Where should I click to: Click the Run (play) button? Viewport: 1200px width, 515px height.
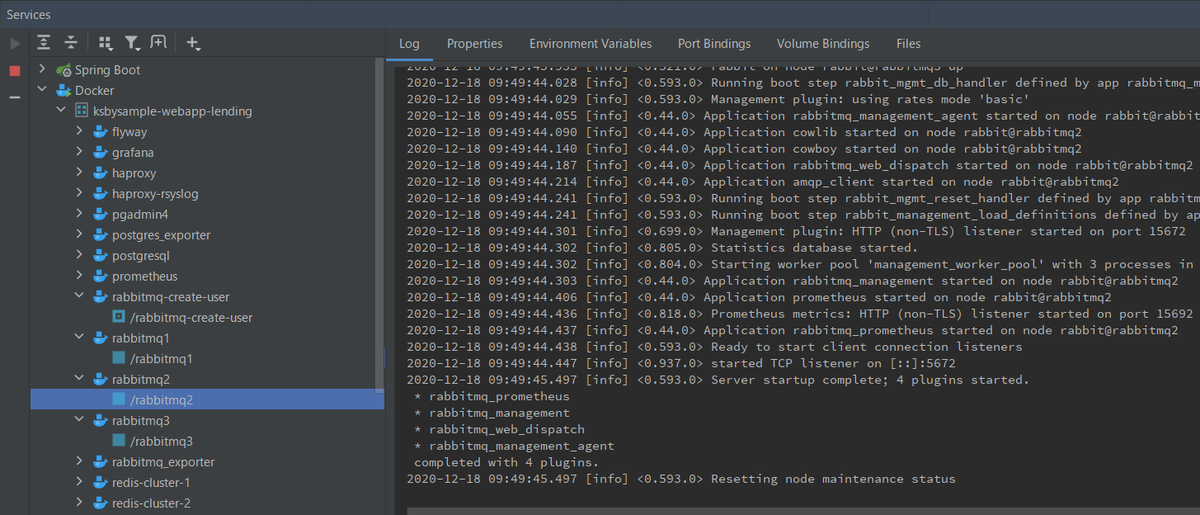14,43
